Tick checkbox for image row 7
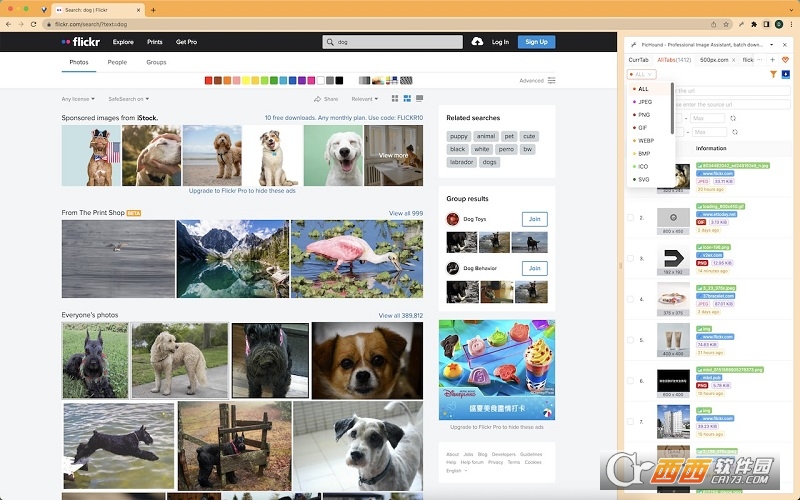The image size is (800, 500). click(631, 422)
